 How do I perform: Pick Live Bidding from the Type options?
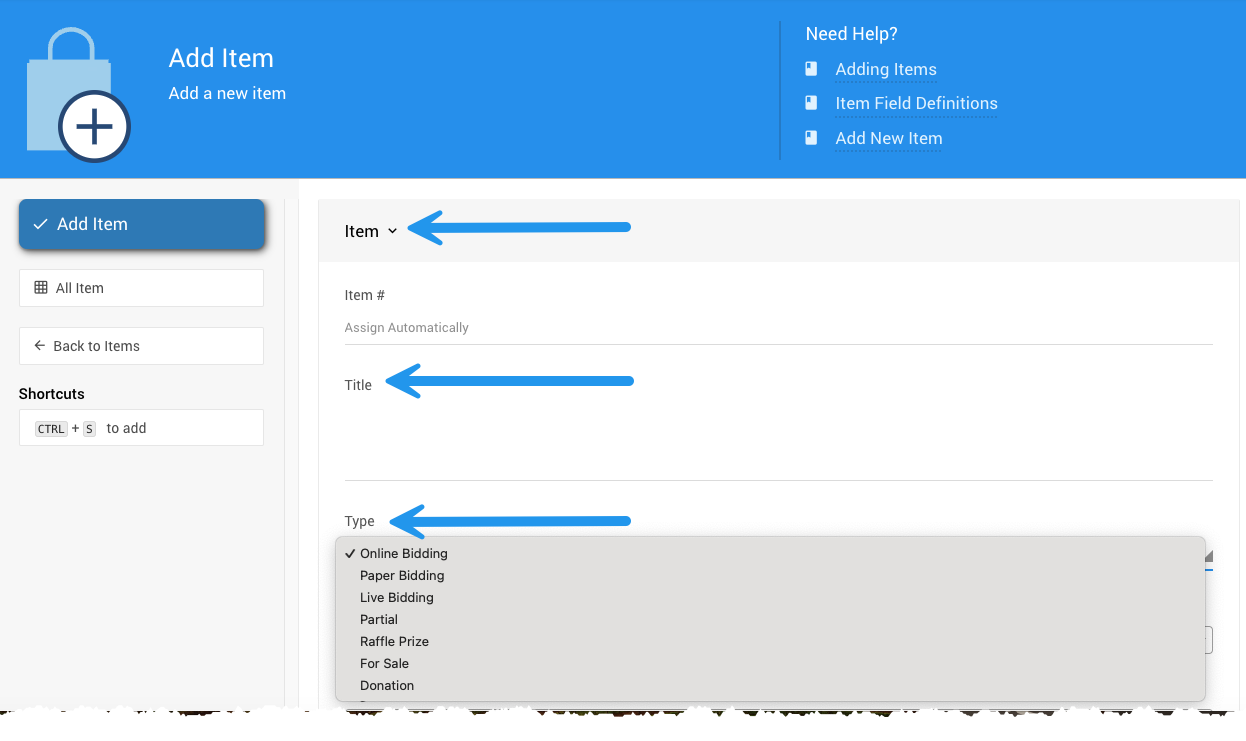pos(397,597)
